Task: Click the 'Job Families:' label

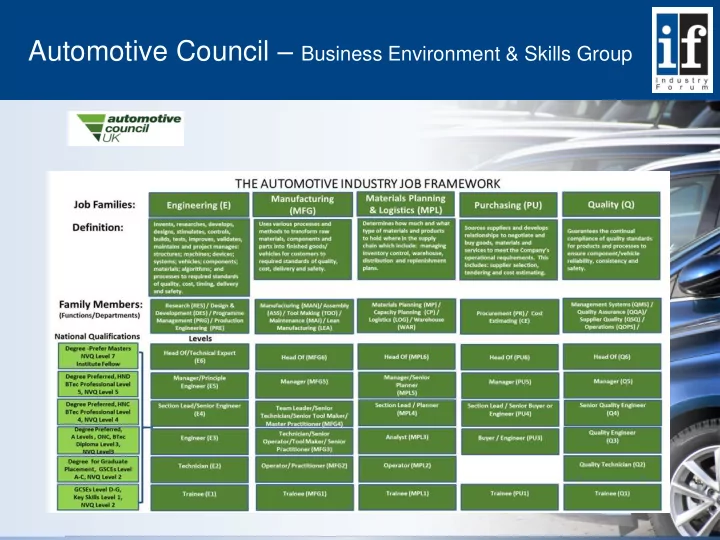Action: [x=105, y=205]
